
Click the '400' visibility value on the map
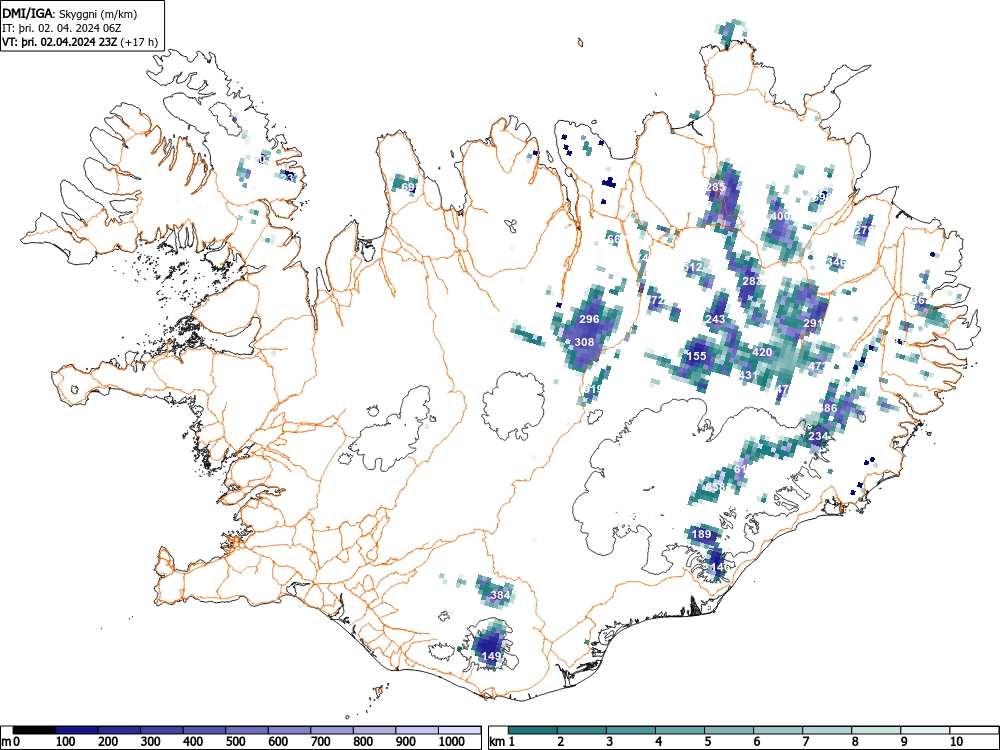coord(781,216)
